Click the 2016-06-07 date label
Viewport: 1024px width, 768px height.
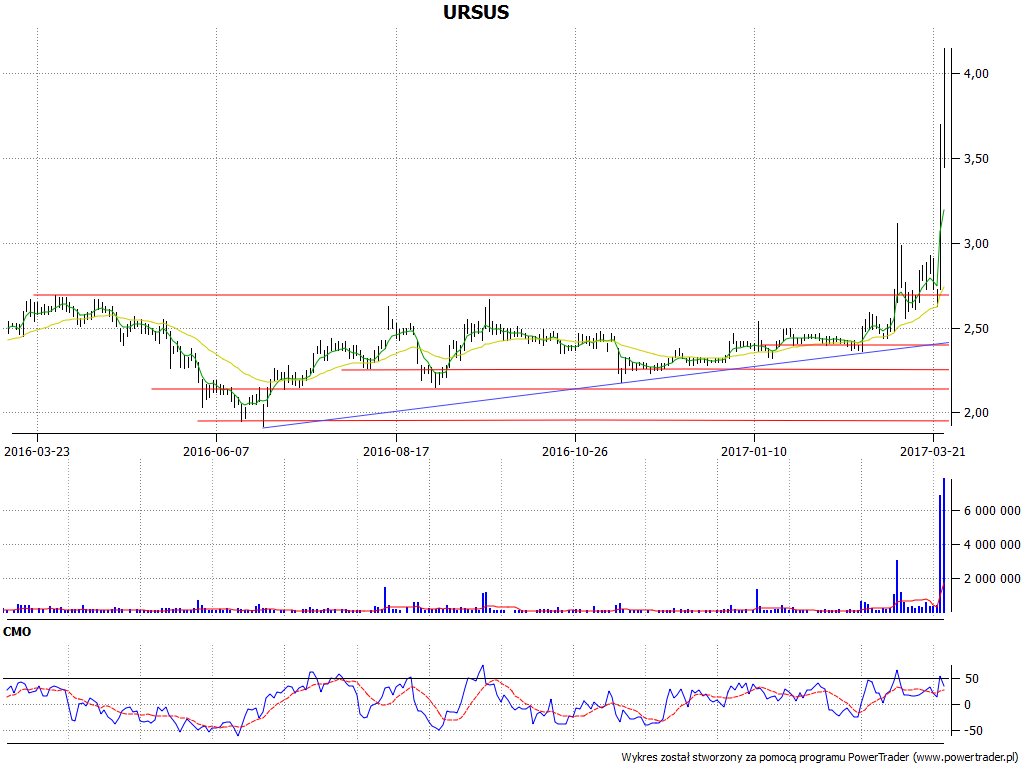(x=216, y=451)
